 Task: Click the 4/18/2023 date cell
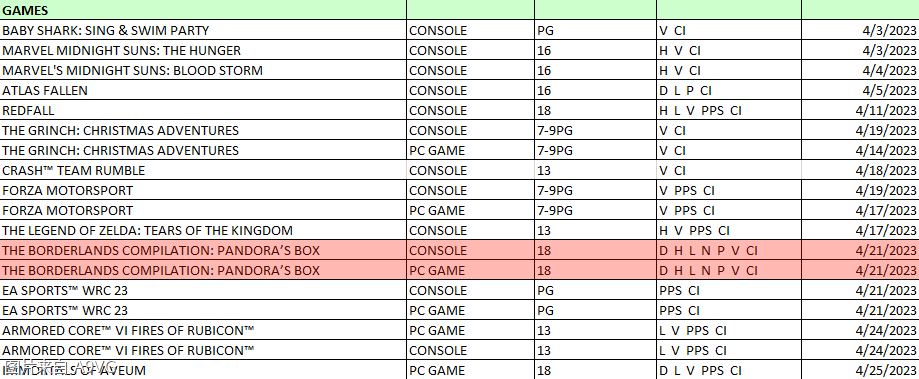(x=860, y=170)
